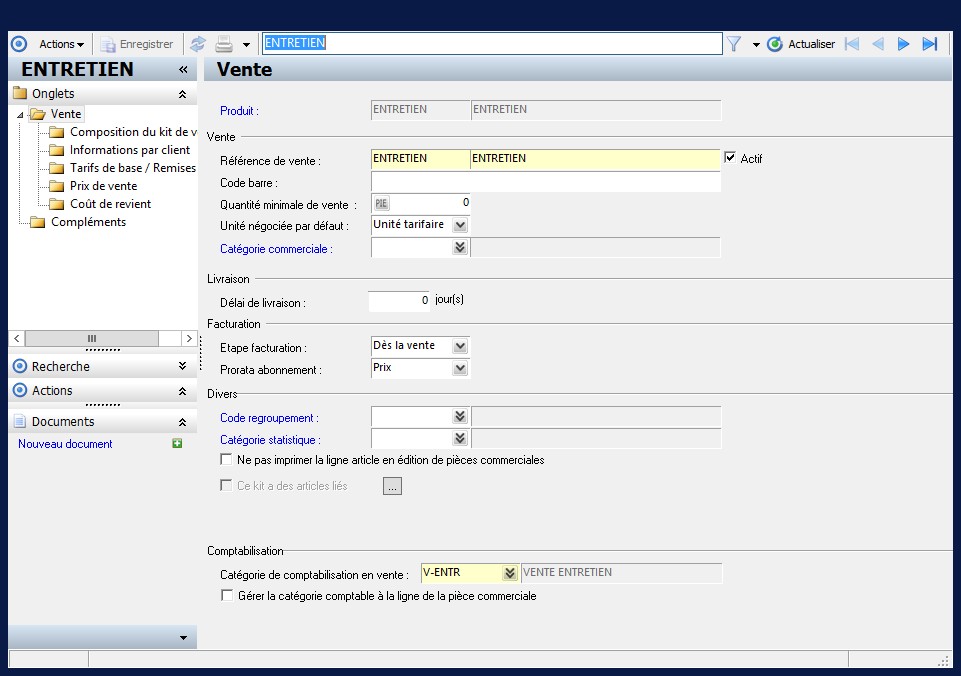Go to the previous record
Image resolution: width=961 pixels, height=676 pixels.
(x=878, y=44)
